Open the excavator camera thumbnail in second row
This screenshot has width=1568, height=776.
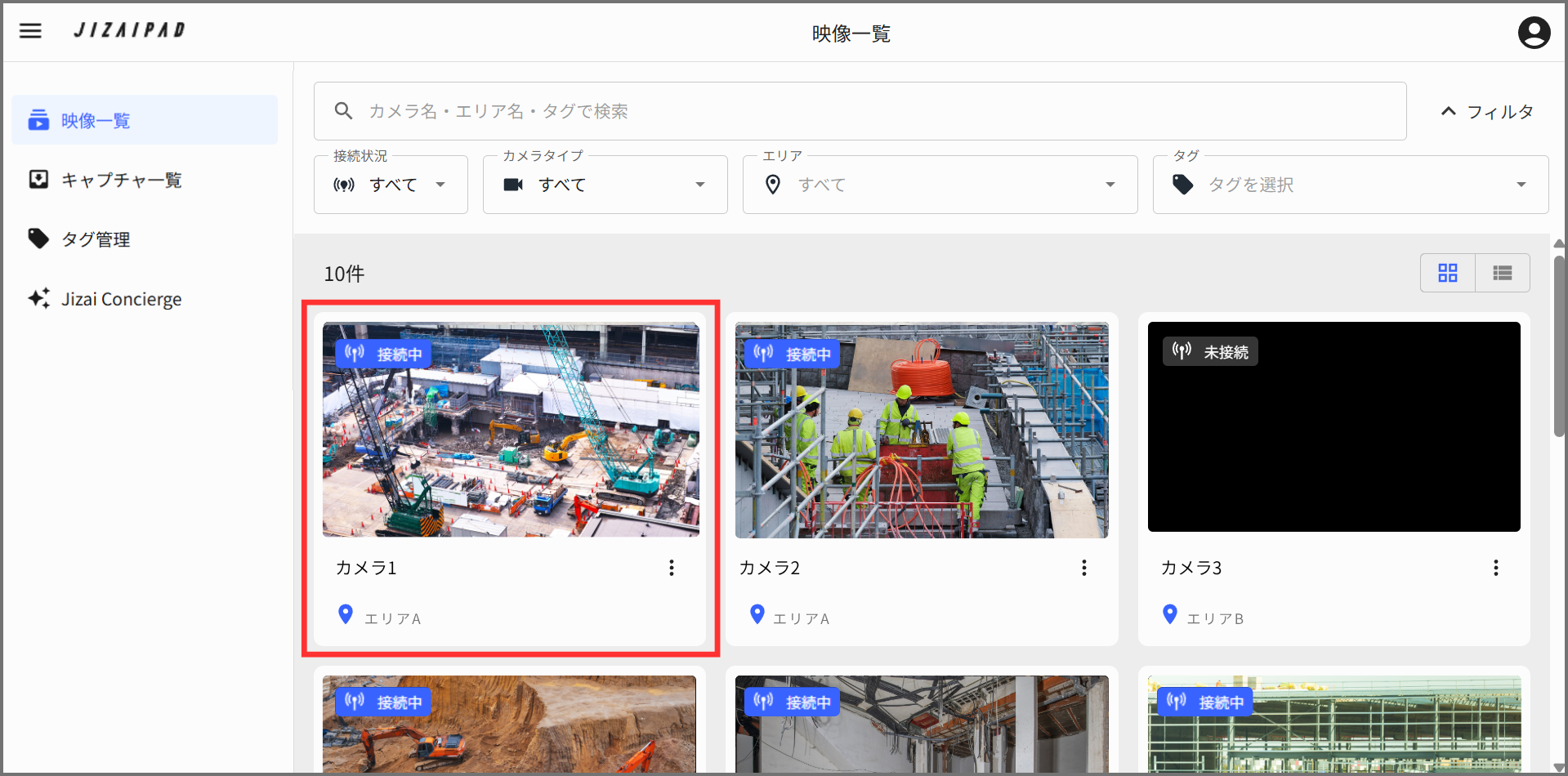(509, 724)
